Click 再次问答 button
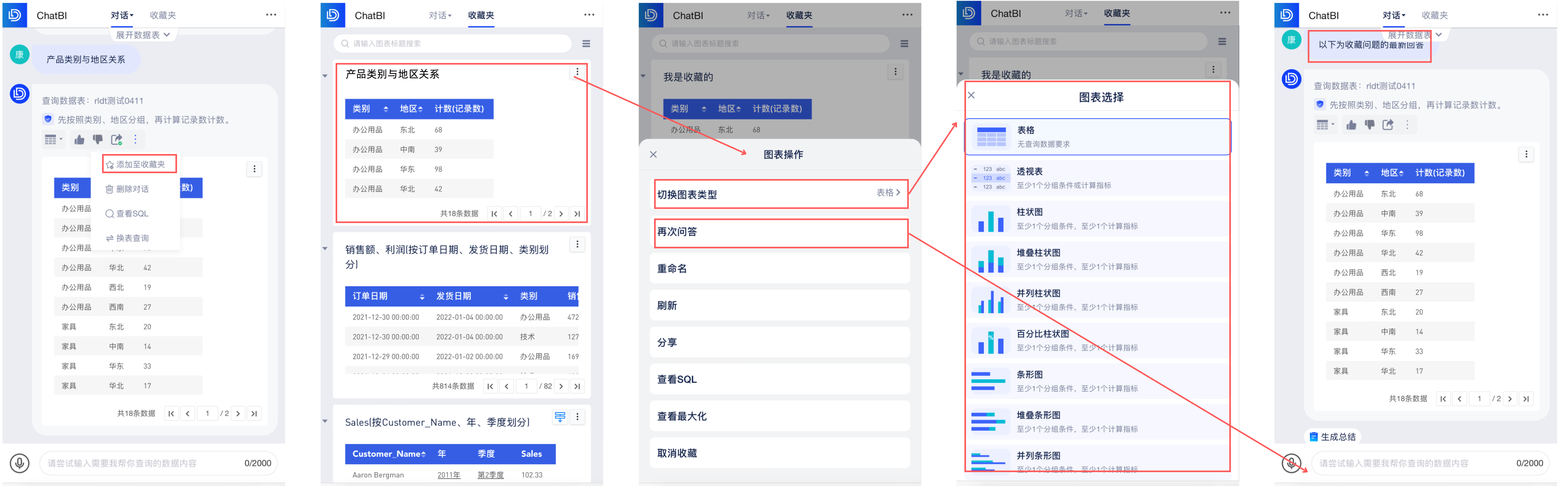The height and width of the screenshot is (486, 1568). click(x=780, y=232)
